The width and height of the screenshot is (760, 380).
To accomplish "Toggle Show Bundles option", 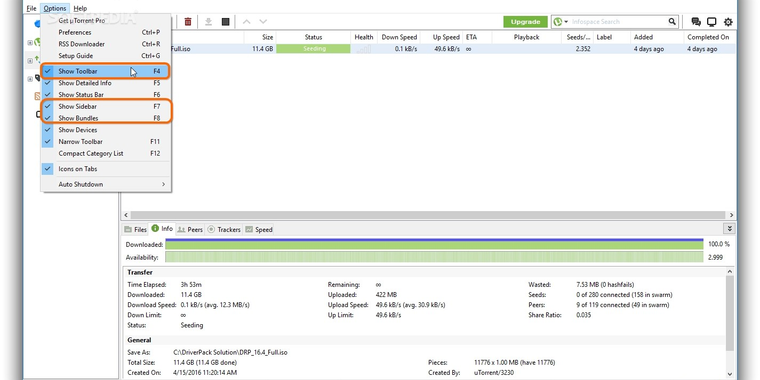I will click(106, 118).
